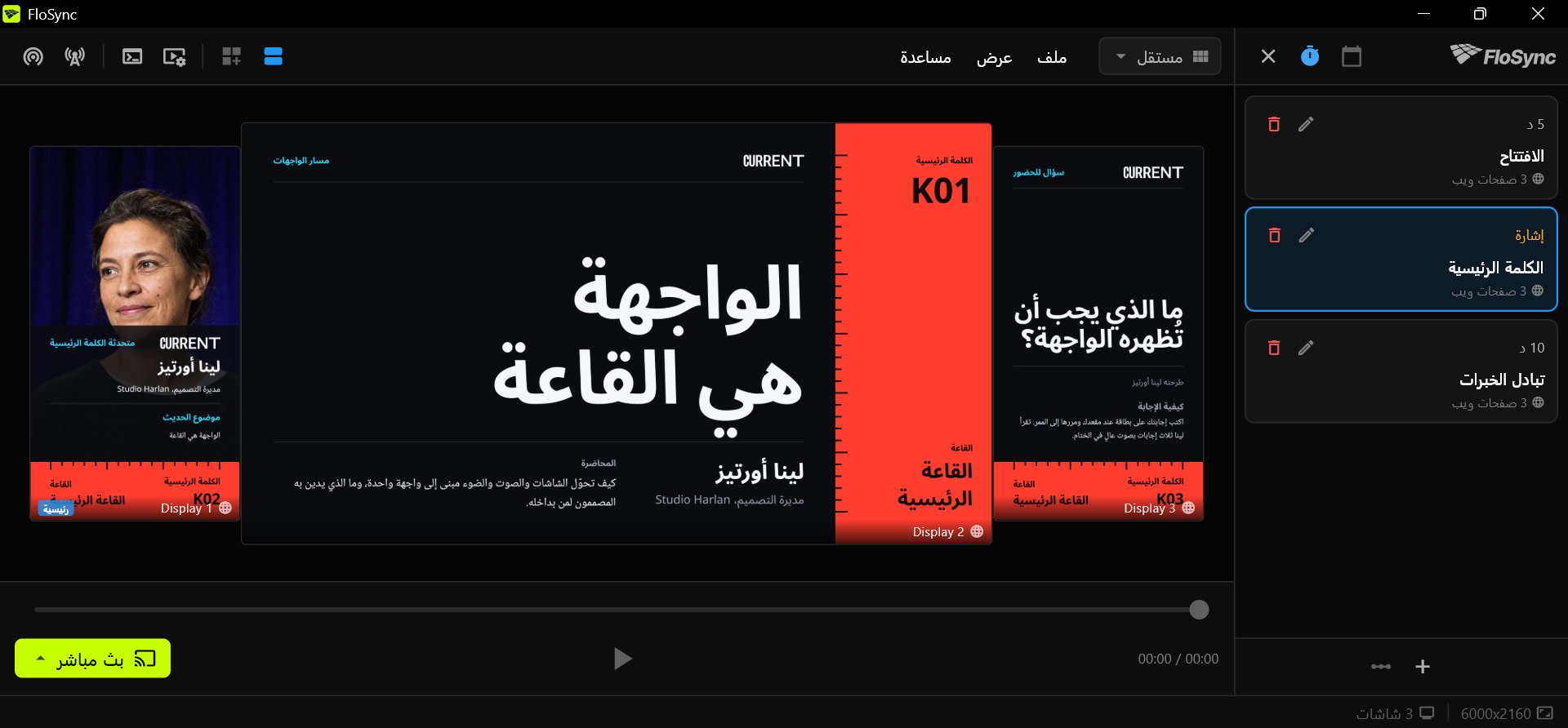Viewport: 1568px width, 728px height.
Task: Add a new cue with plus button
Action: click(x=1423, y=667)
